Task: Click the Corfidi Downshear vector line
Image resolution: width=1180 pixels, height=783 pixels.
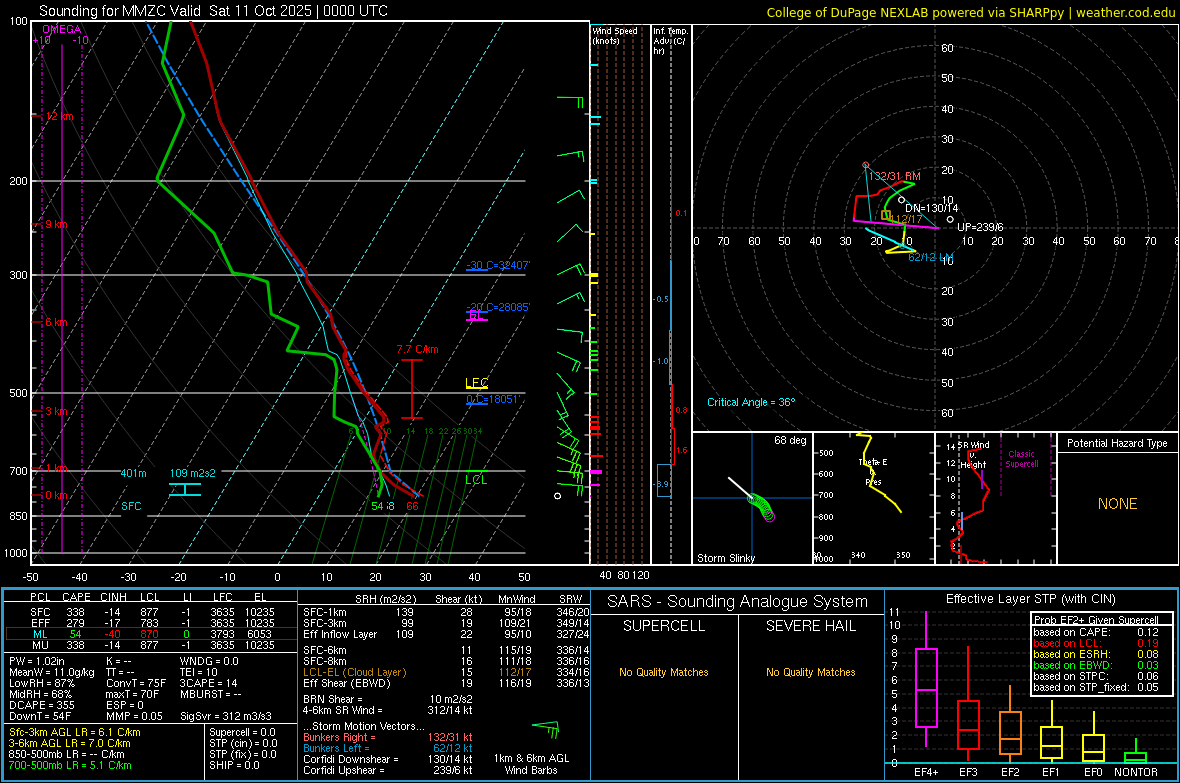Action: tap(388, 759)
